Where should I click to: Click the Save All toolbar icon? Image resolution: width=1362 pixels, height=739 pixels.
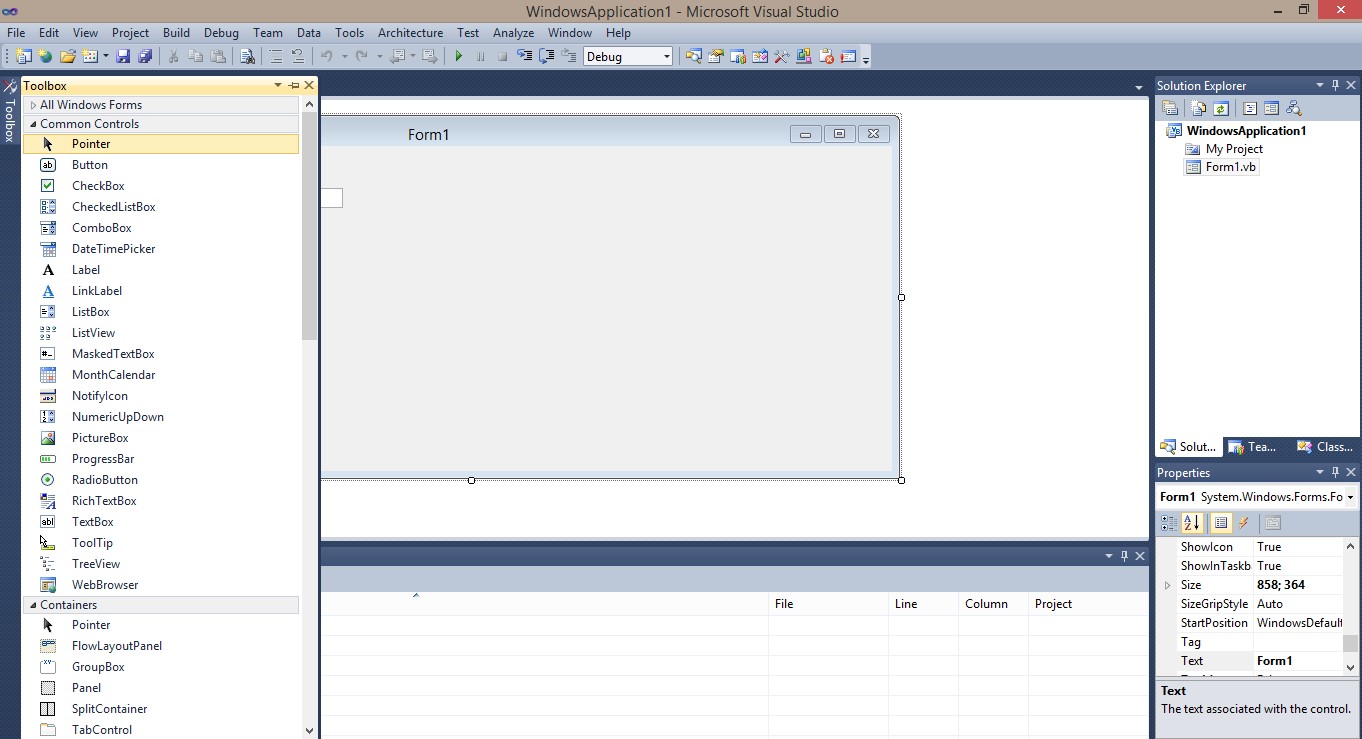145,56
